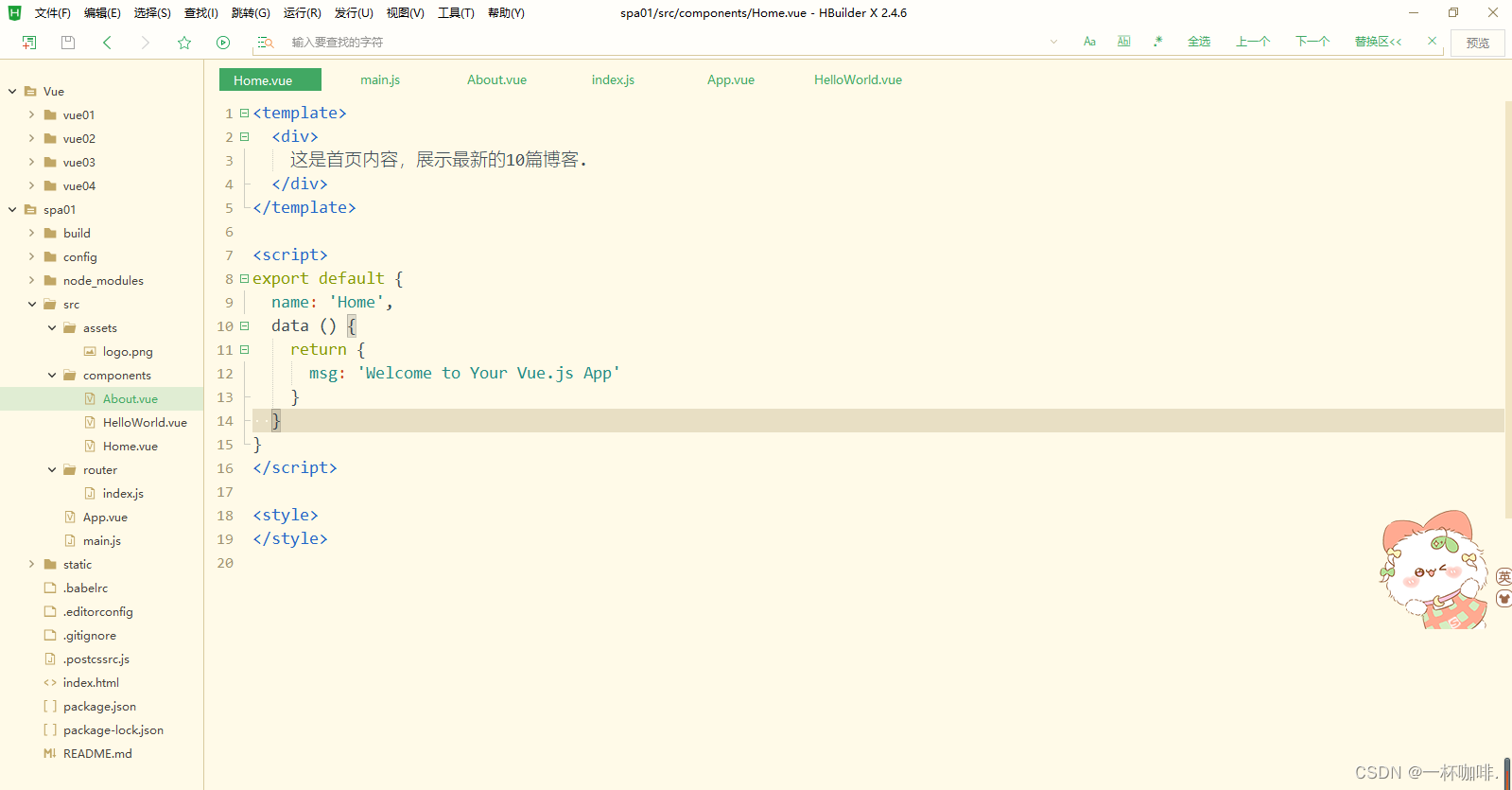Image resolution: width=1512 pixels, height=790 pixels.
Task: Toggle regular expression search option
Action: click(1158, 42)
